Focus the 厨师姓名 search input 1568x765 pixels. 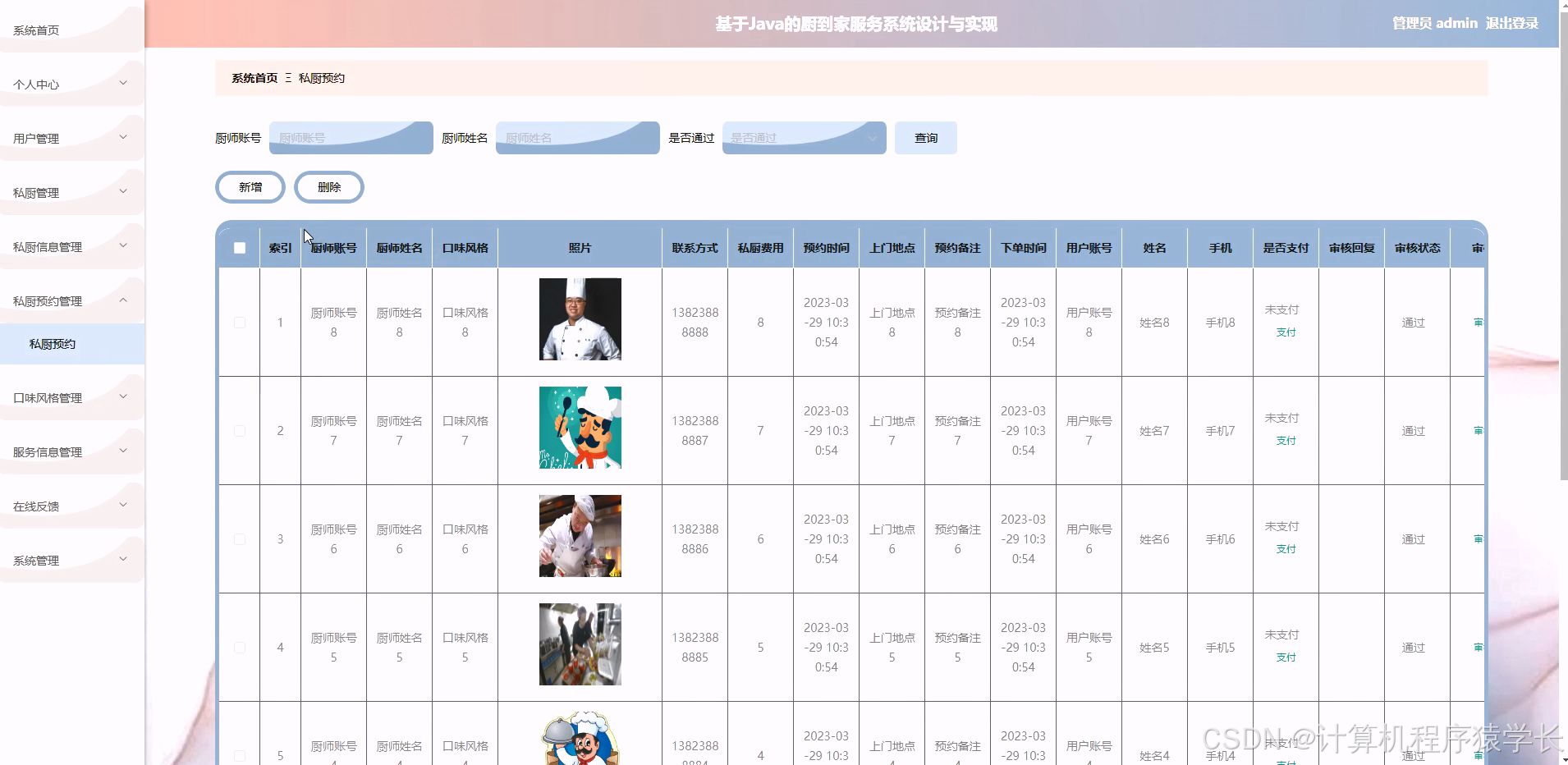point(578,138)
